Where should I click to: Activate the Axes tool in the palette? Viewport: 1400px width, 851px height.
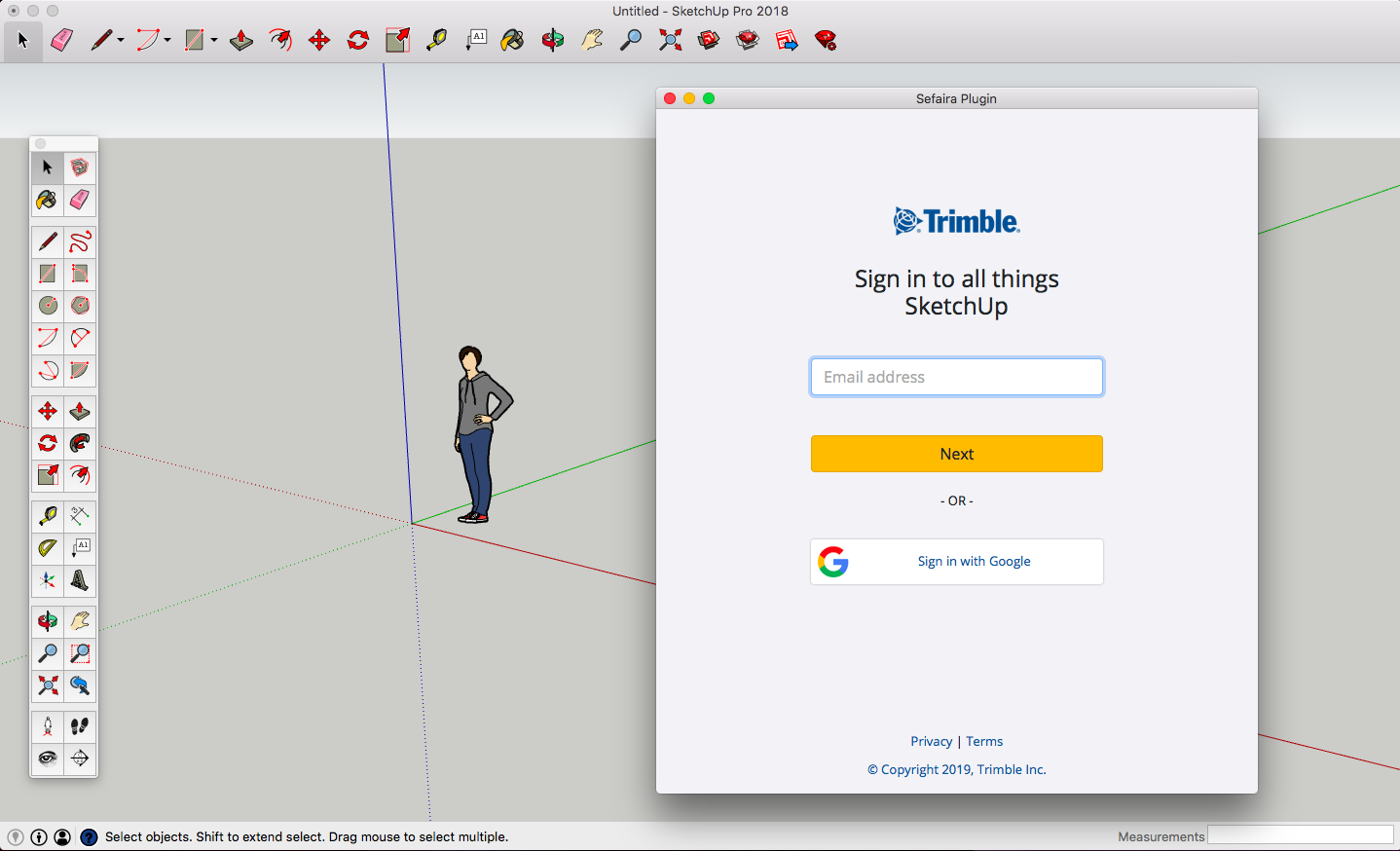(x=47, y=580)
